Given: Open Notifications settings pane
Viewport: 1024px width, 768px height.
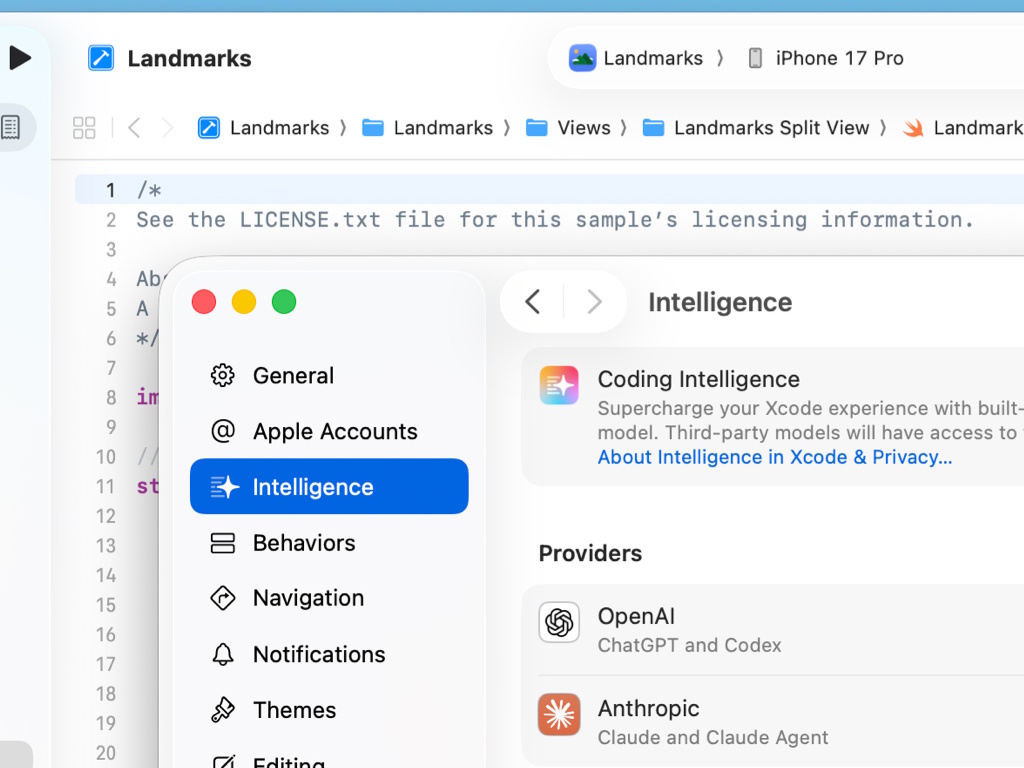Looking at the screenshot, I should tap(319, 654).
